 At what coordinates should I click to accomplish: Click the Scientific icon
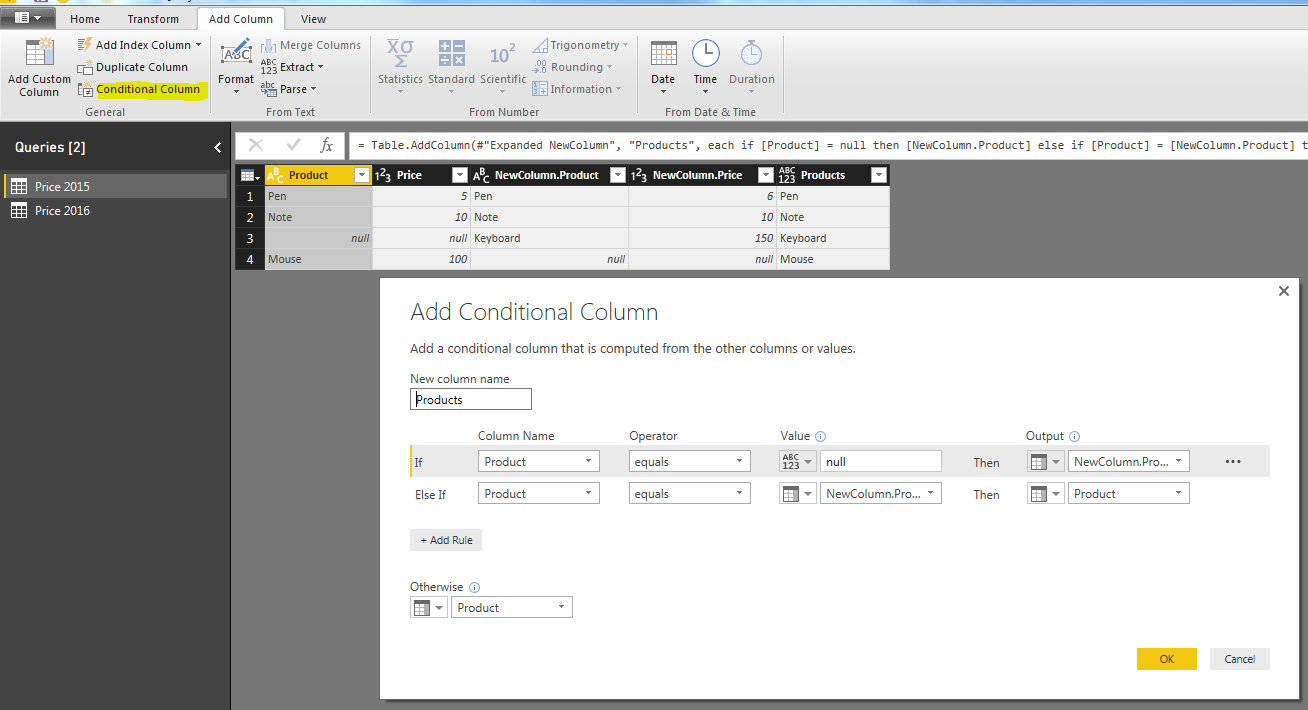(503, 54)
